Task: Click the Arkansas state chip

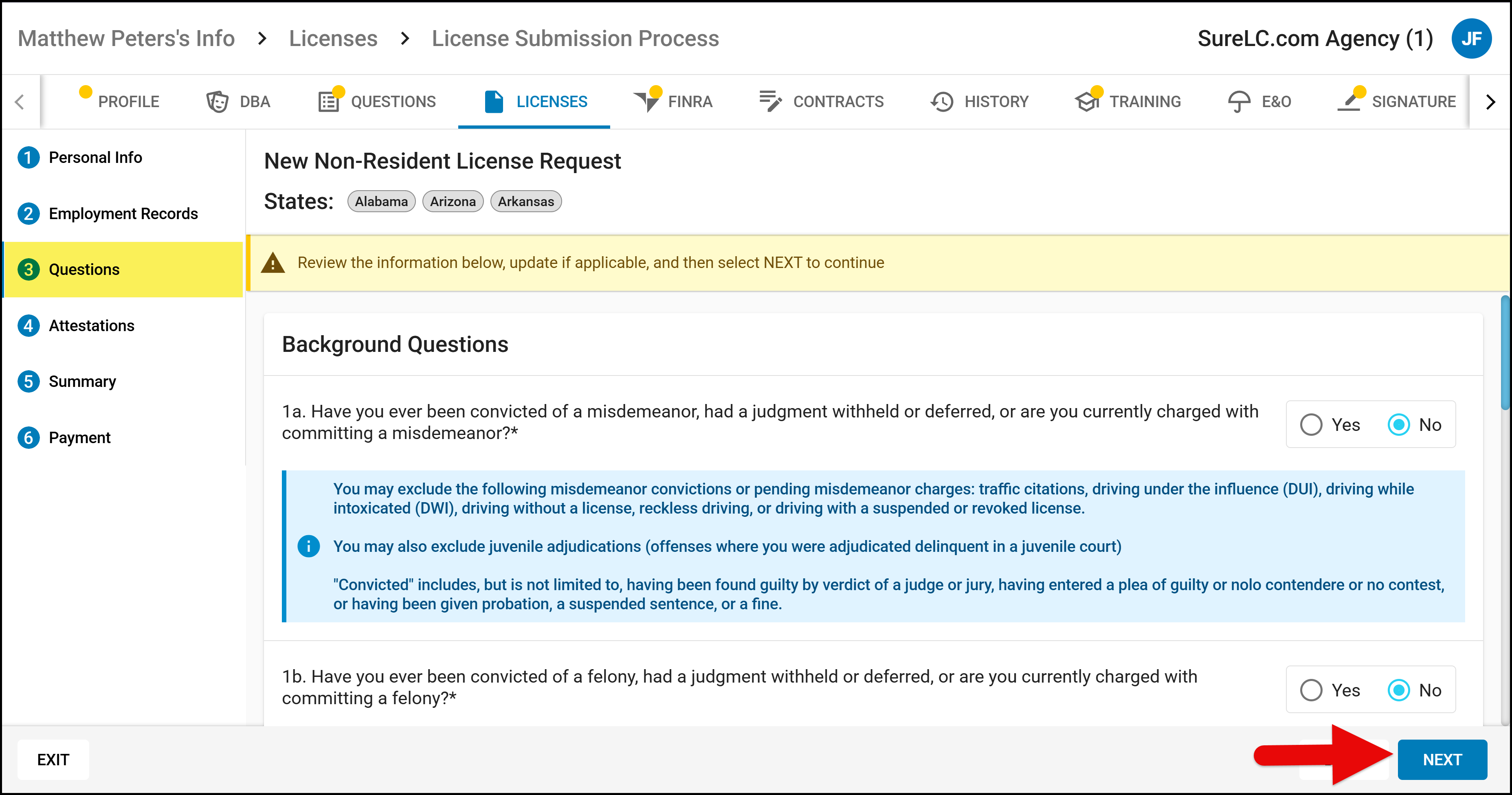Action: [x=526, y=201]
